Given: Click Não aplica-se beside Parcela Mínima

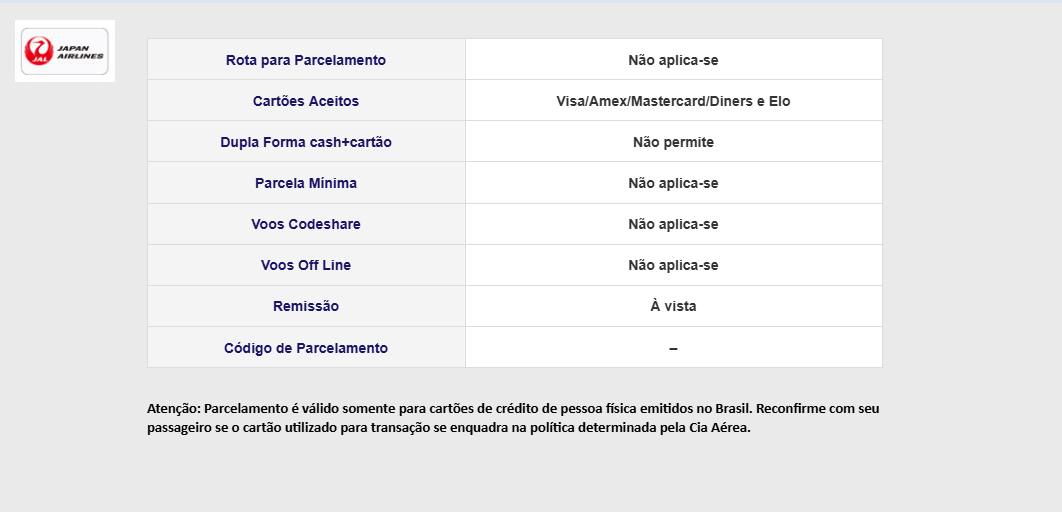Looking at the screenshot, I should (x=673, y=184).
